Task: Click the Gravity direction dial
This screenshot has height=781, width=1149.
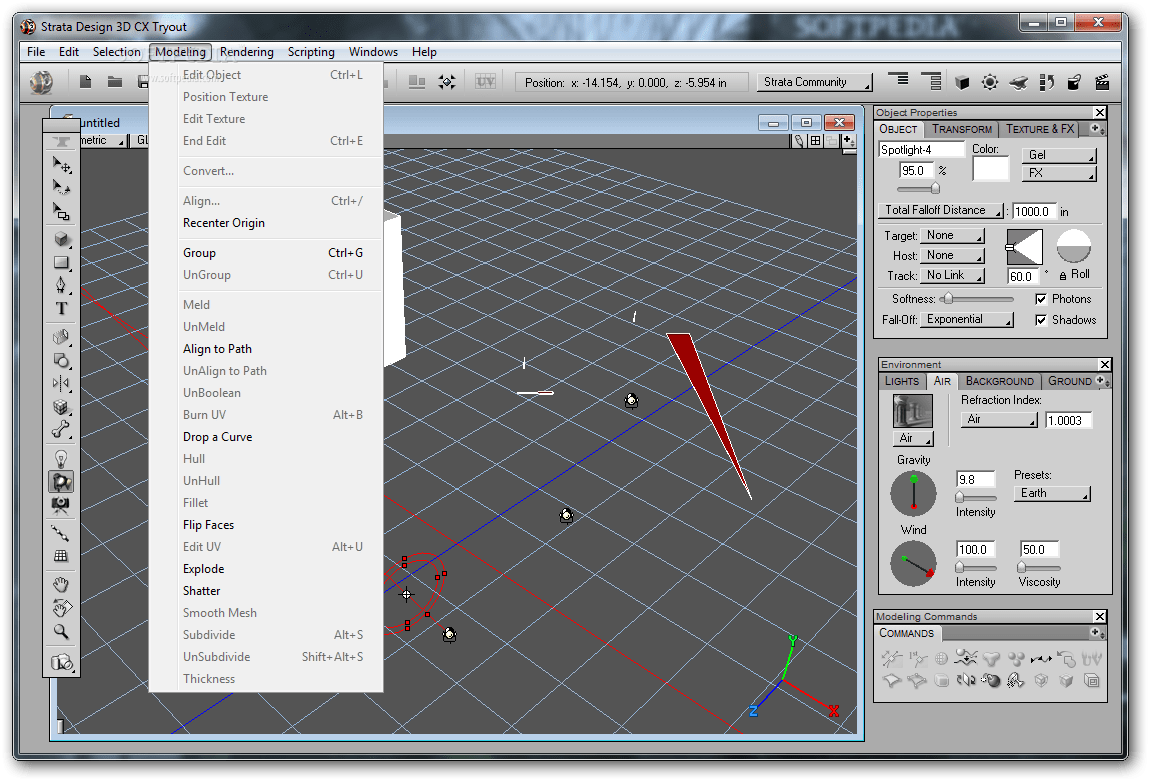Action: pos(913,494)
